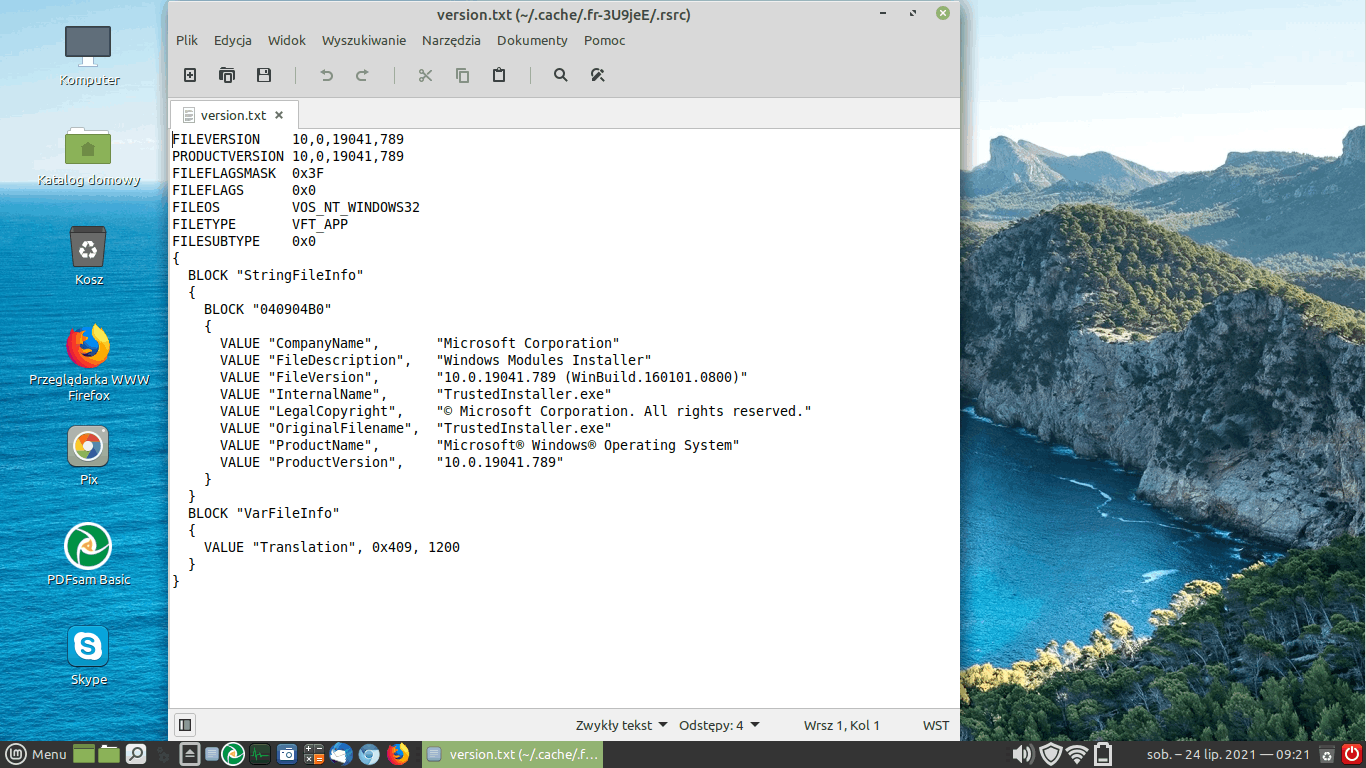Cut selection using scissors icon
The height and width of the screenshot is (768, 1366).
coord(425,75)
